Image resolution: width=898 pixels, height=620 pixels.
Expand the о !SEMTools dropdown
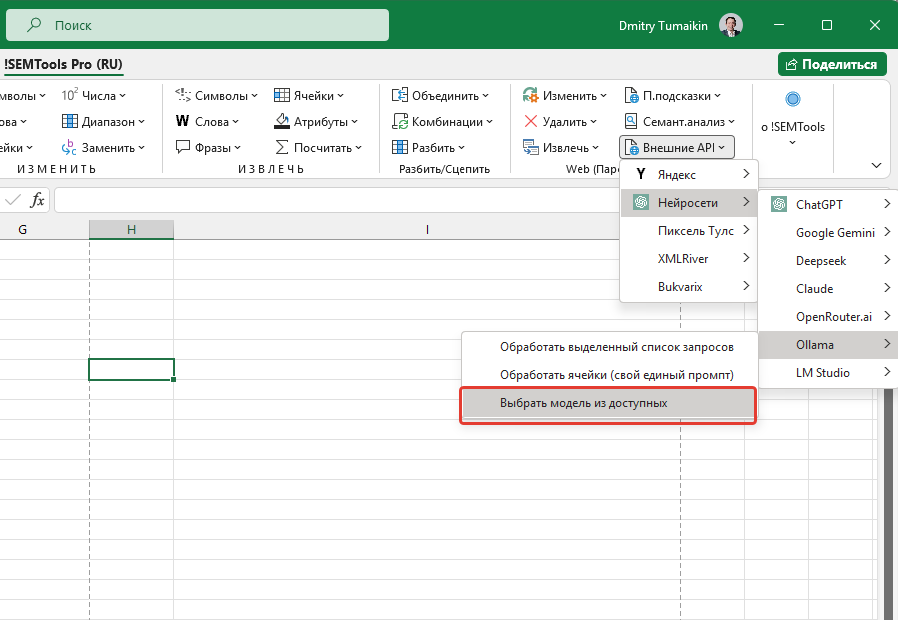coord(793,143)
